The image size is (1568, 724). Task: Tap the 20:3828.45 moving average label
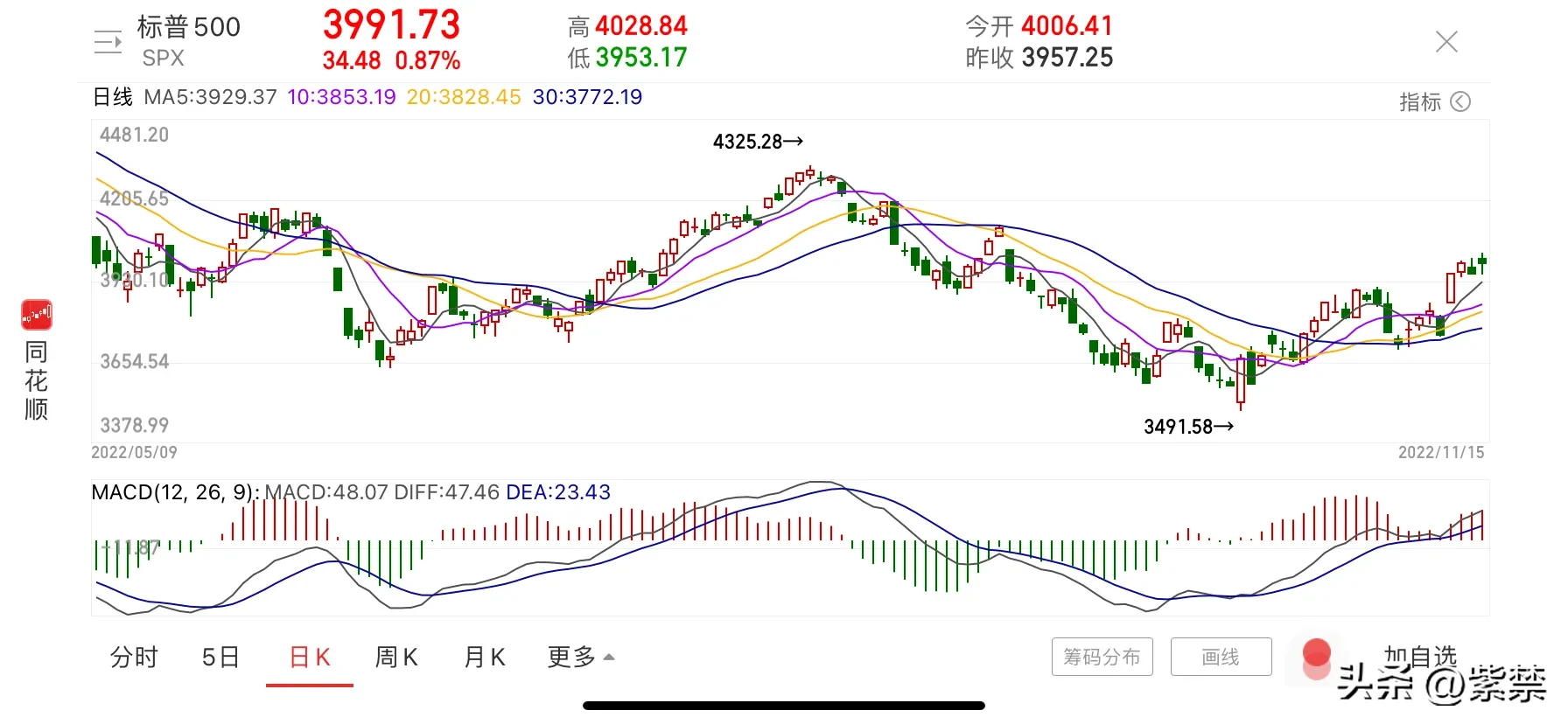click(464, 97)
